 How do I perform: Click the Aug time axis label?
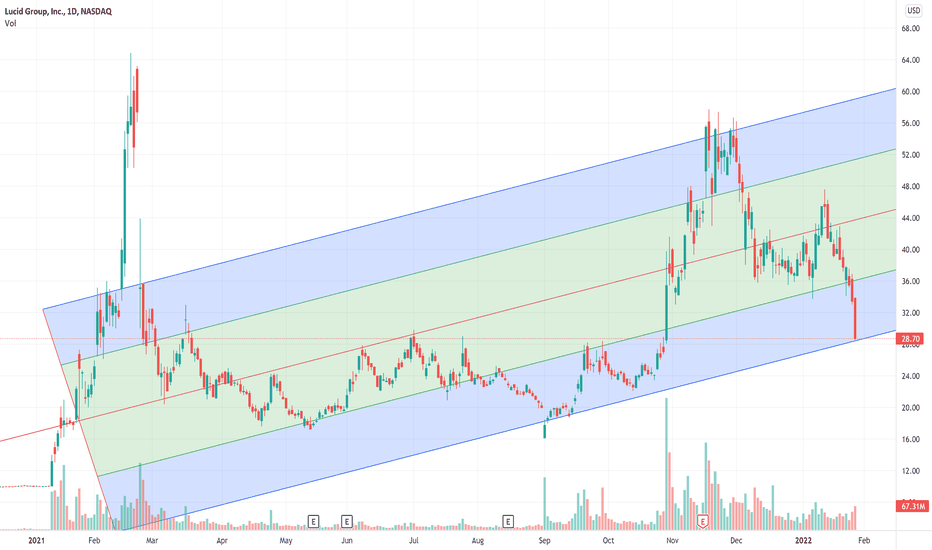point(478,540)
